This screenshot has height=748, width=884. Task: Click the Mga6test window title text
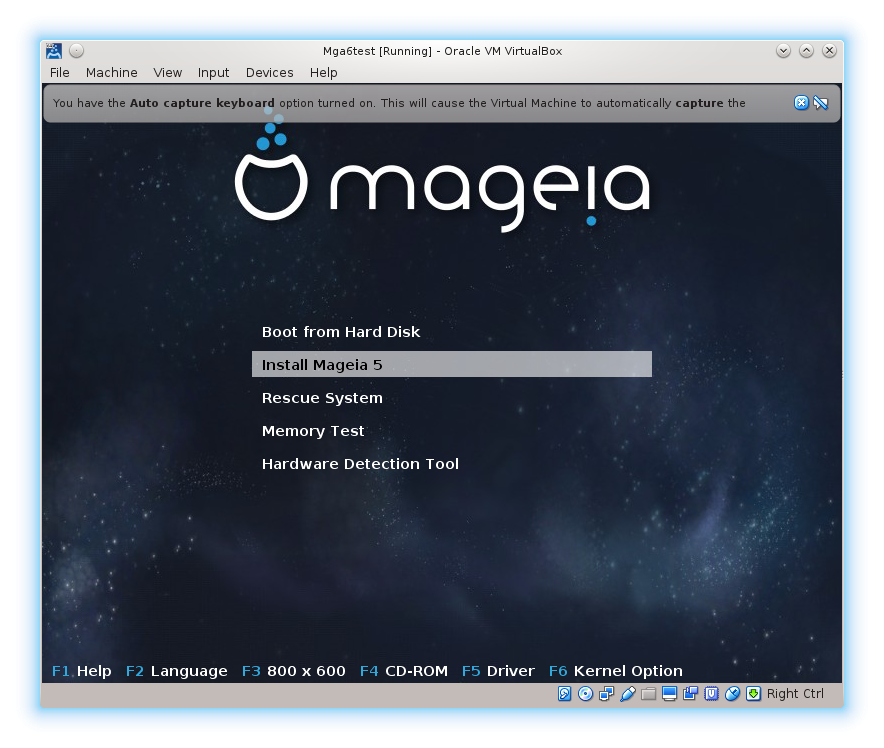pyautogui.click(x=442, y=51)
